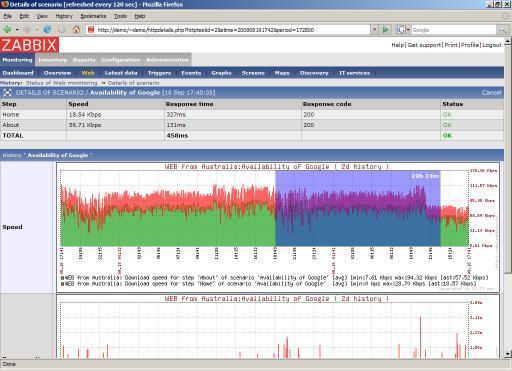Click the ZABBIX logo

point(30,45)
